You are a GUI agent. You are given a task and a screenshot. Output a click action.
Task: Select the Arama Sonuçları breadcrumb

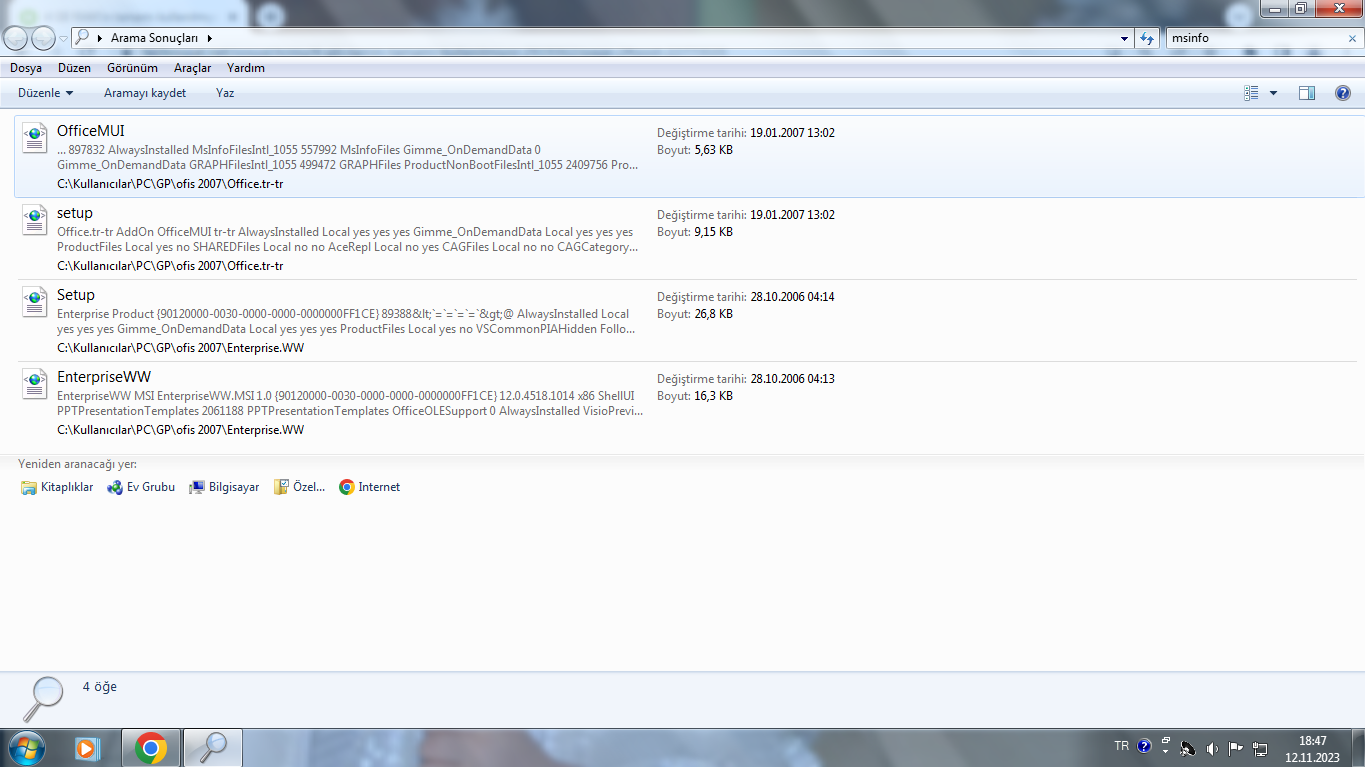point(155,38)
